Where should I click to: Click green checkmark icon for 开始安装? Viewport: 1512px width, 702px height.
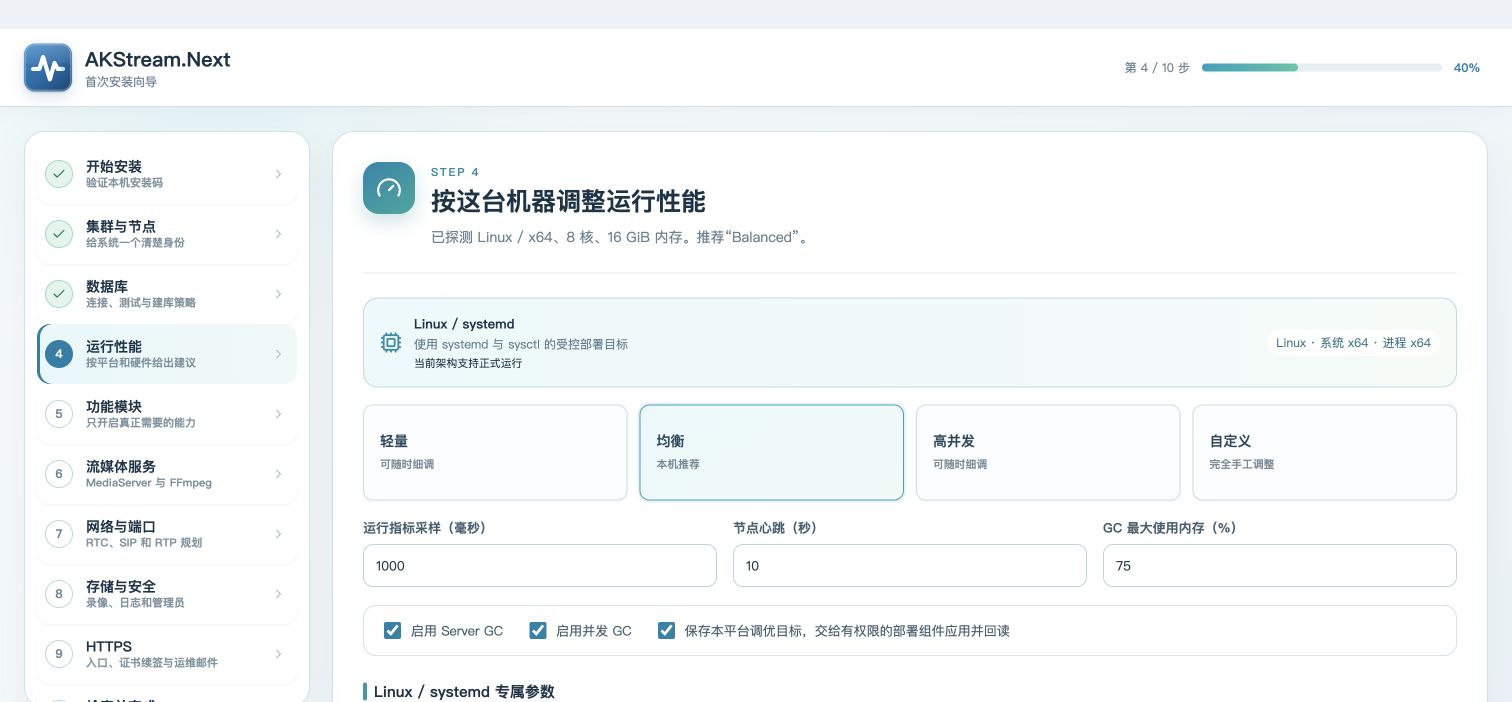point(59,174)
